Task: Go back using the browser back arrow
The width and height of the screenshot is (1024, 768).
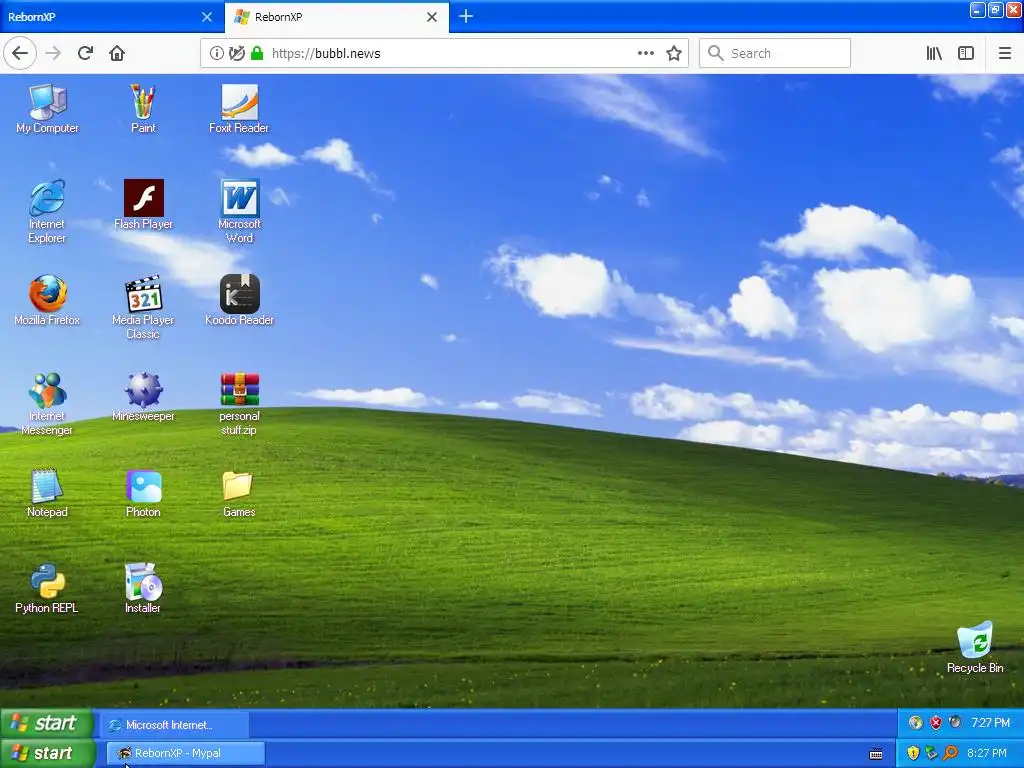Action: coord(20,53)
